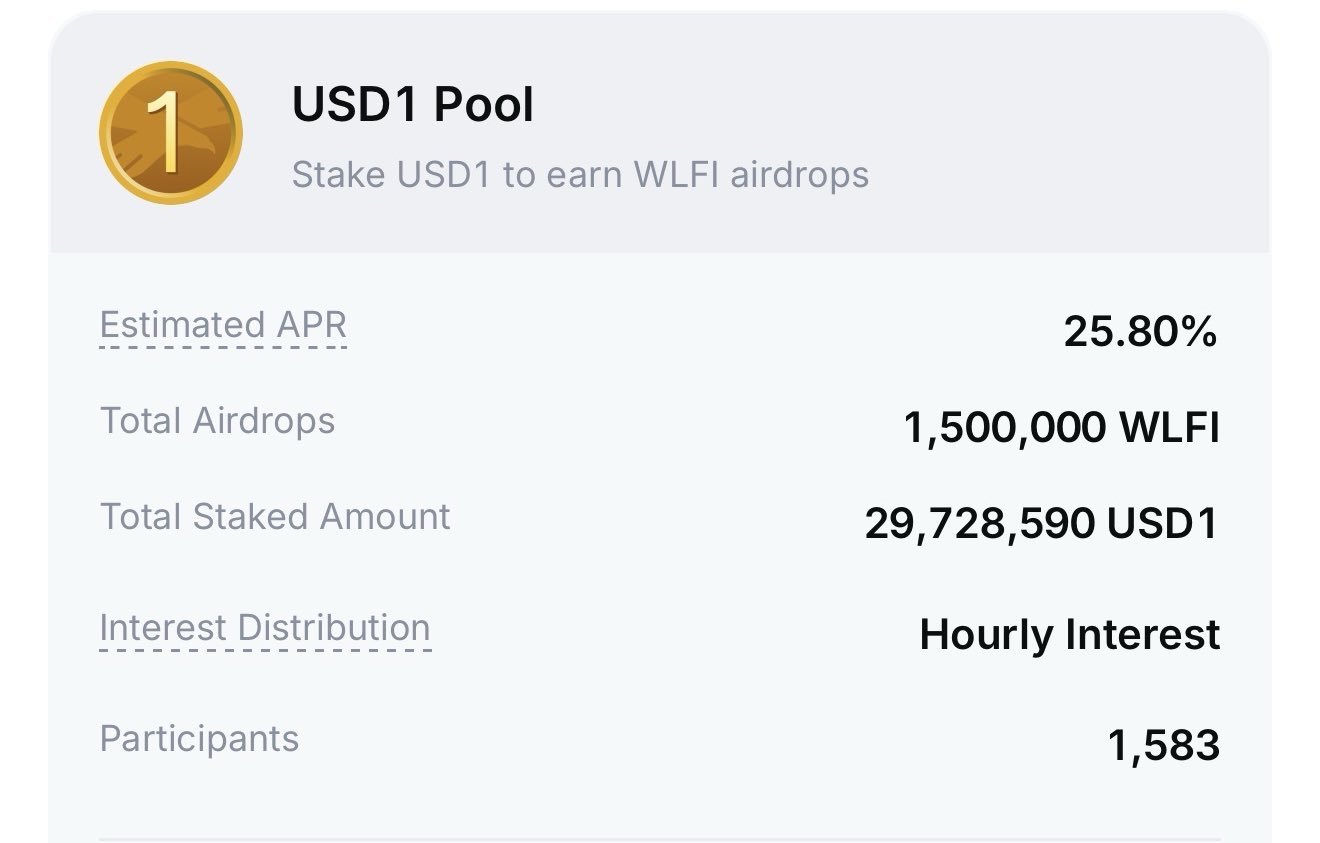Click the WLFI unit in Total Airdrops row

coord(1169,428)
